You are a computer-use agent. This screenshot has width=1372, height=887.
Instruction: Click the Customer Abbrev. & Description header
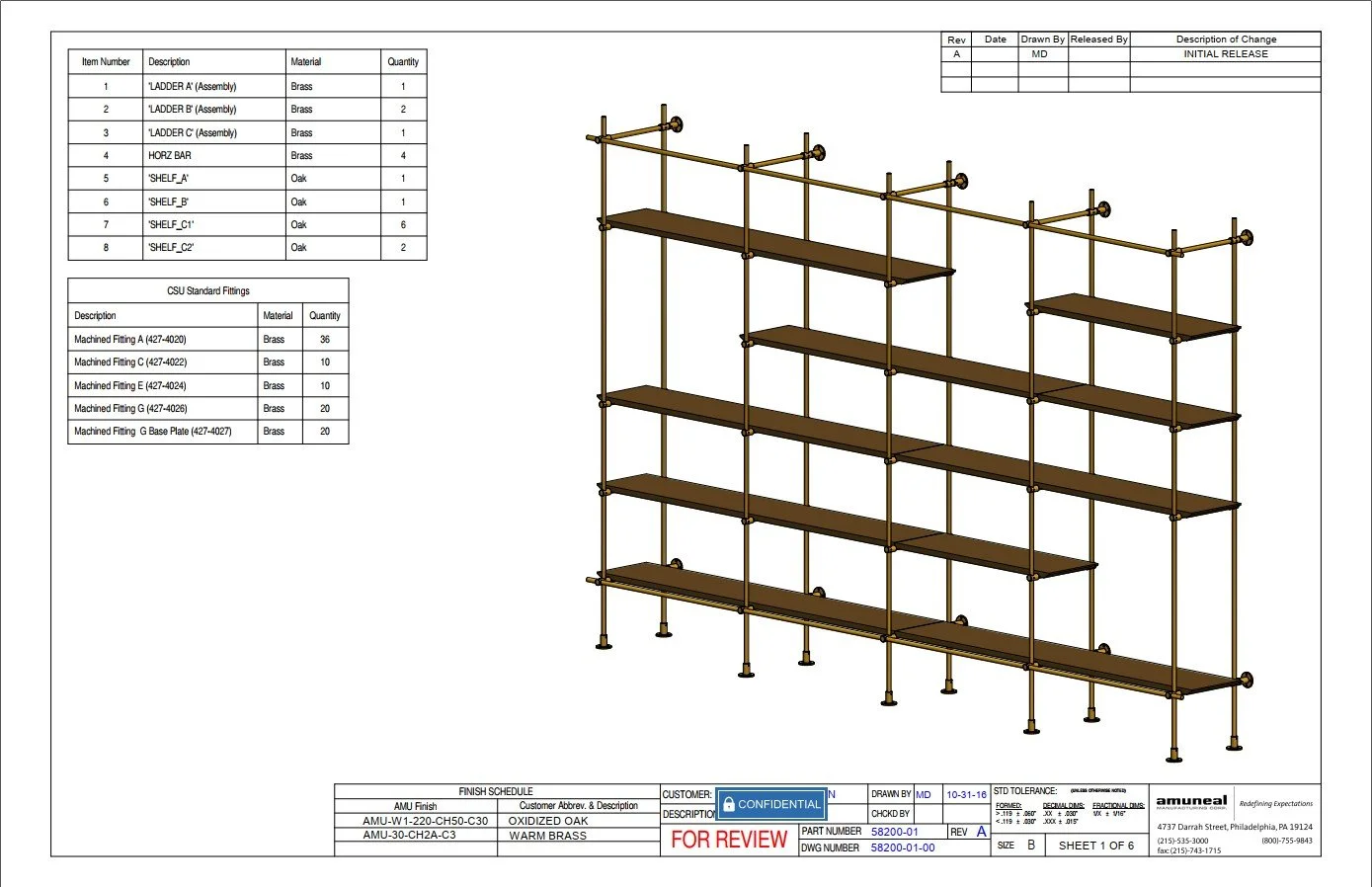579,806
